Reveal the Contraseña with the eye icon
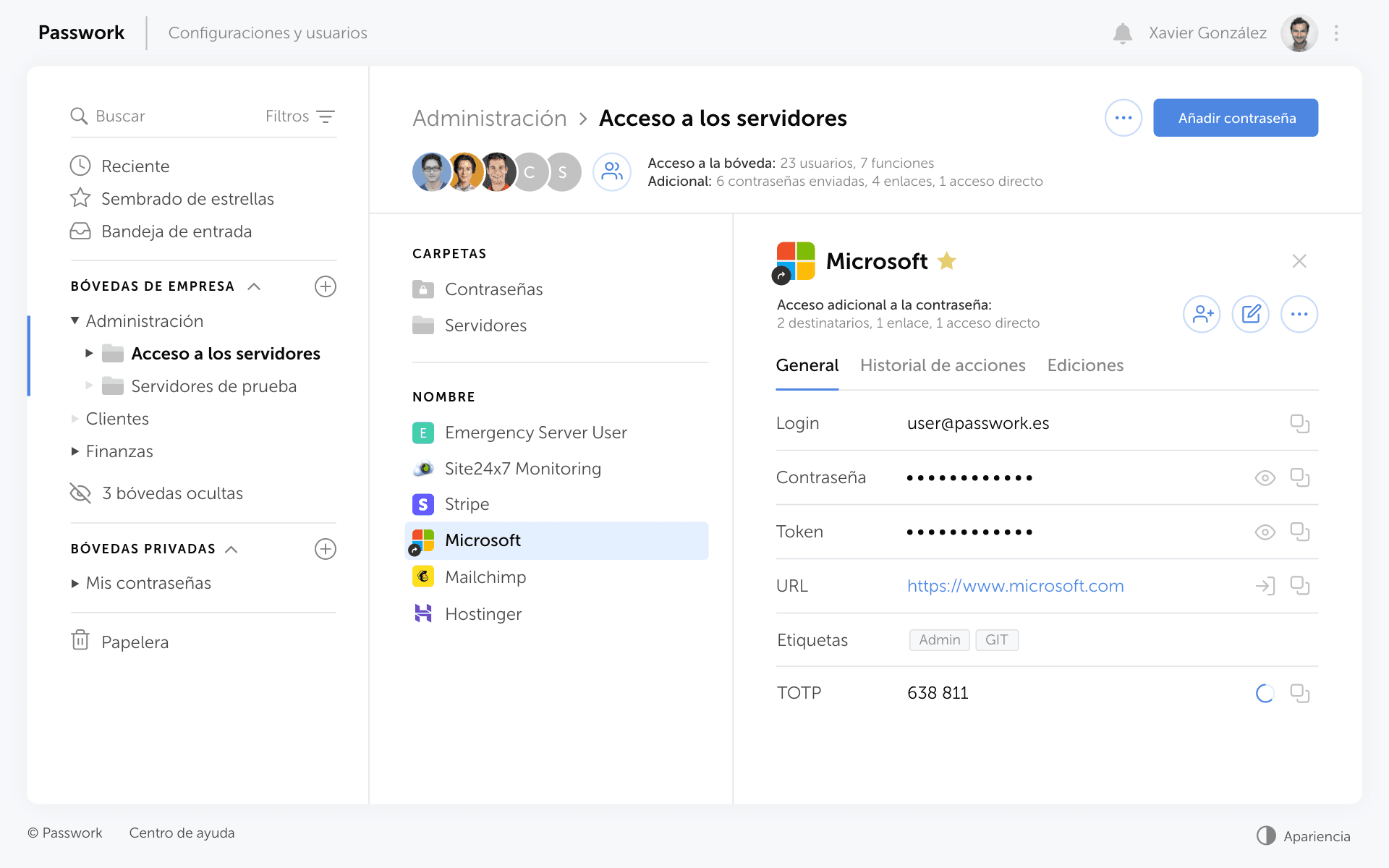1389x868 pixels. click(x=1265, y=477)
